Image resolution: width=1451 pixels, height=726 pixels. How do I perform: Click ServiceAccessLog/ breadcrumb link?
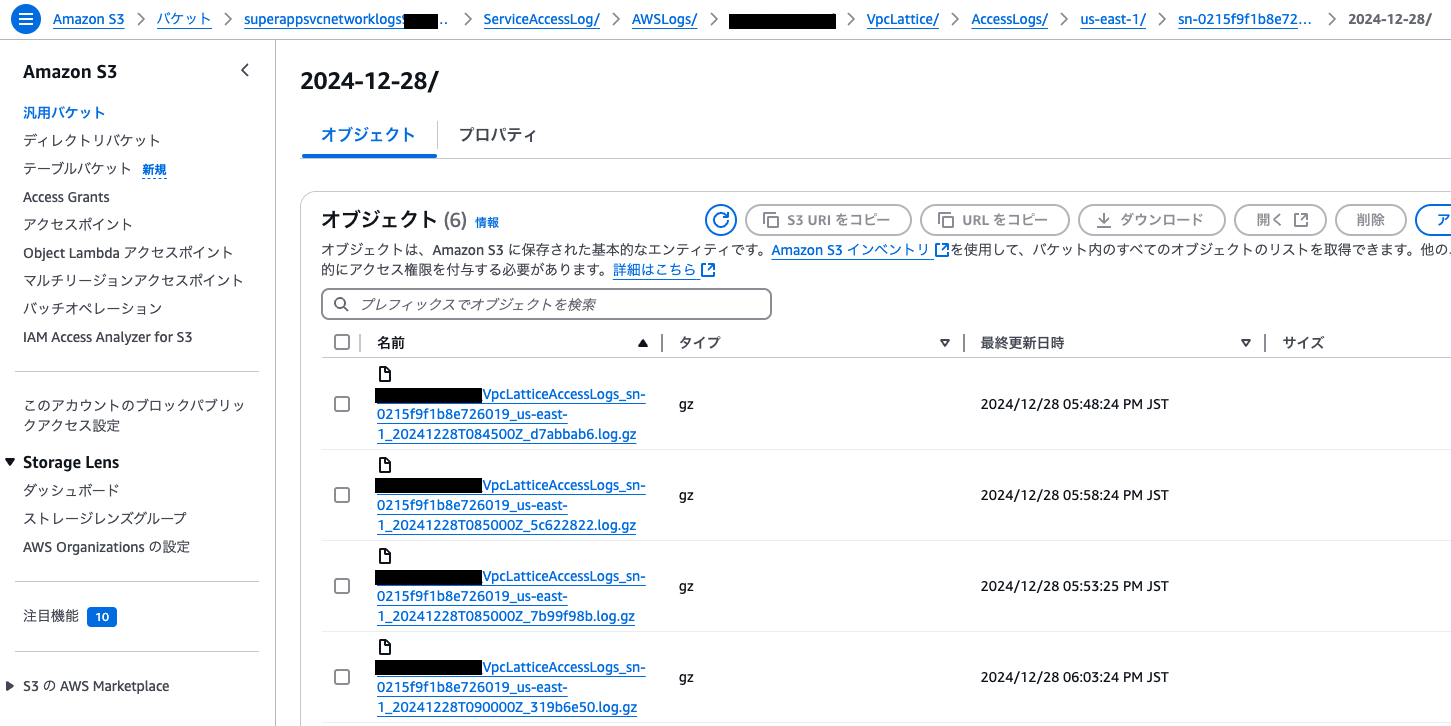tap(541, 19)
